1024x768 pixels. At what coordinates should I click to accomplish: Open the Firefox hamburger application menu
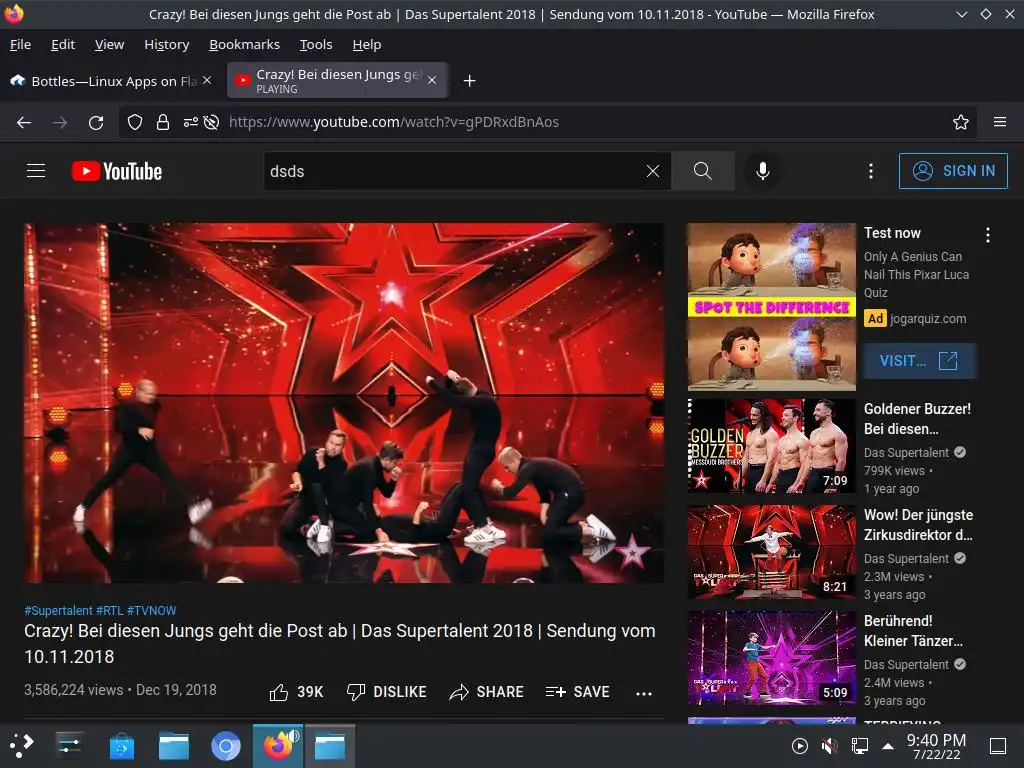pos(1000,122)
